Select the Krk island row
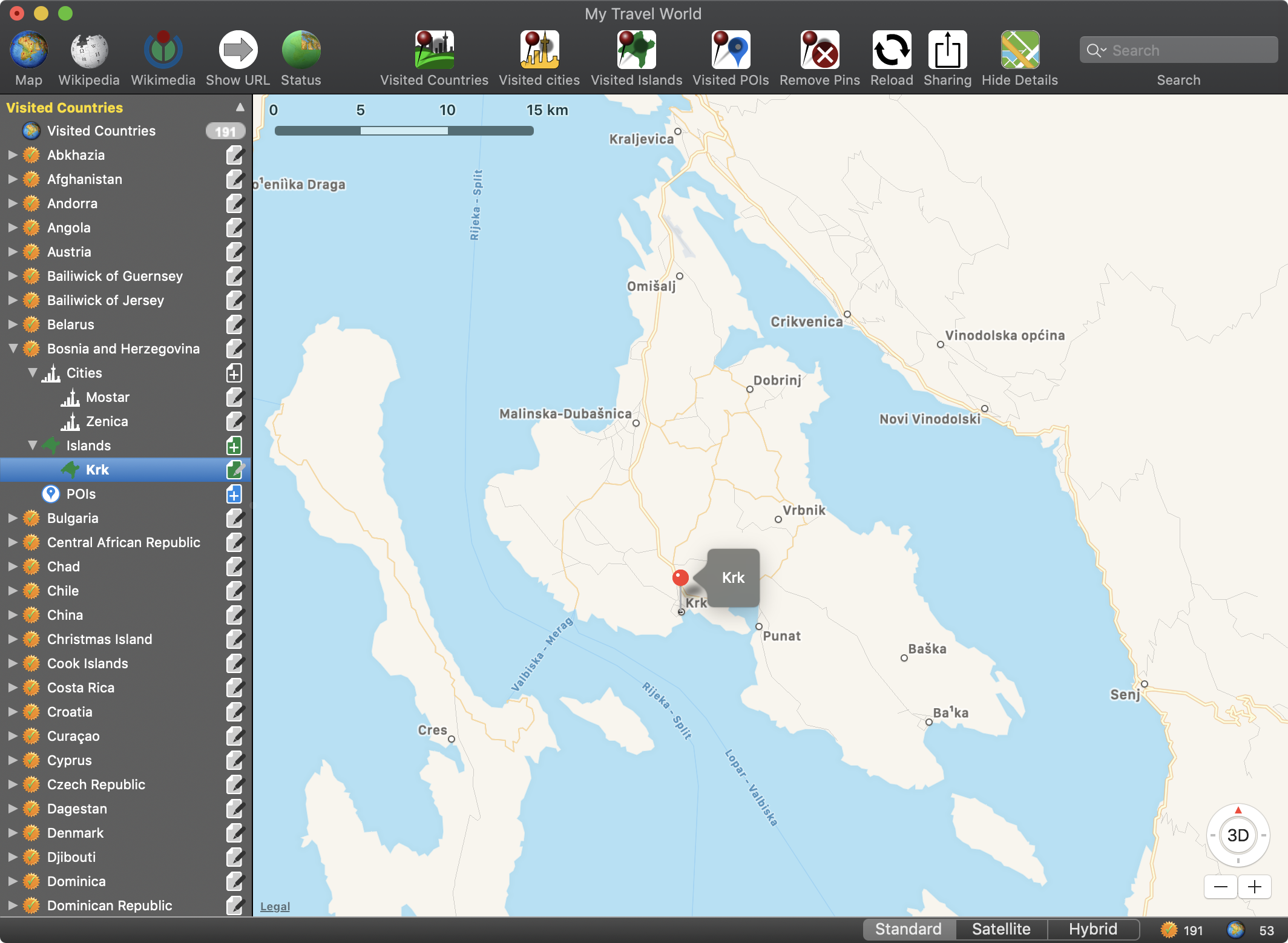 [x=125, y=470]
